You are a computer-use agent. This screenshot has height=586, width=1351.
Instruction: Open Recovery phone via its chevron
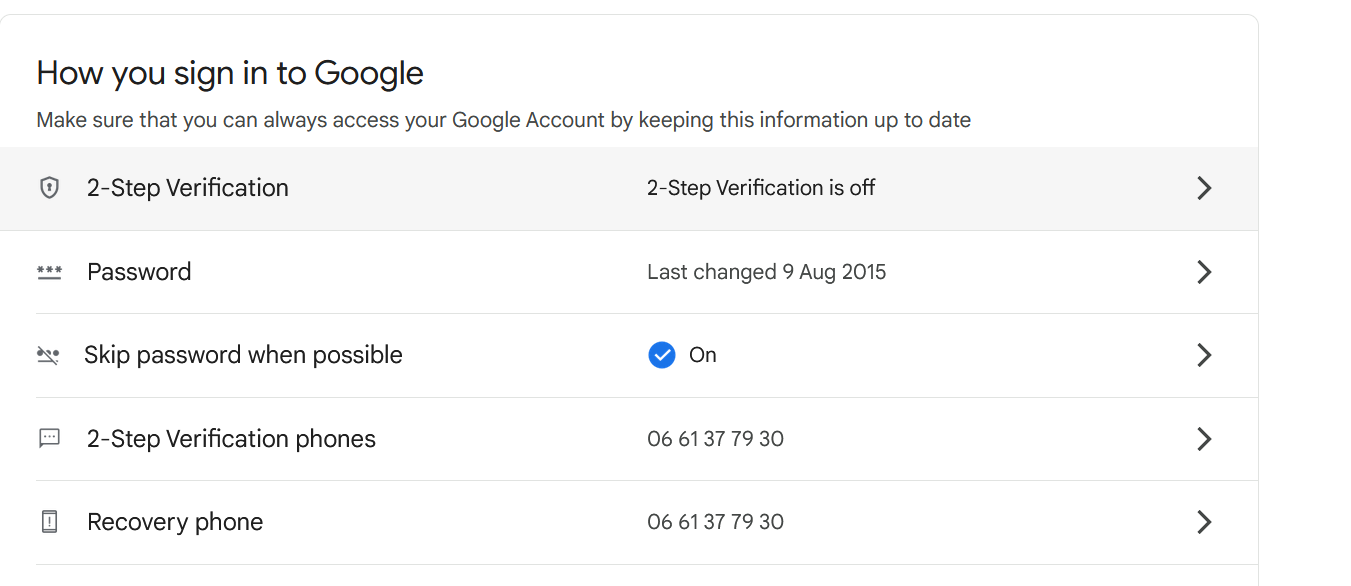1204,522
